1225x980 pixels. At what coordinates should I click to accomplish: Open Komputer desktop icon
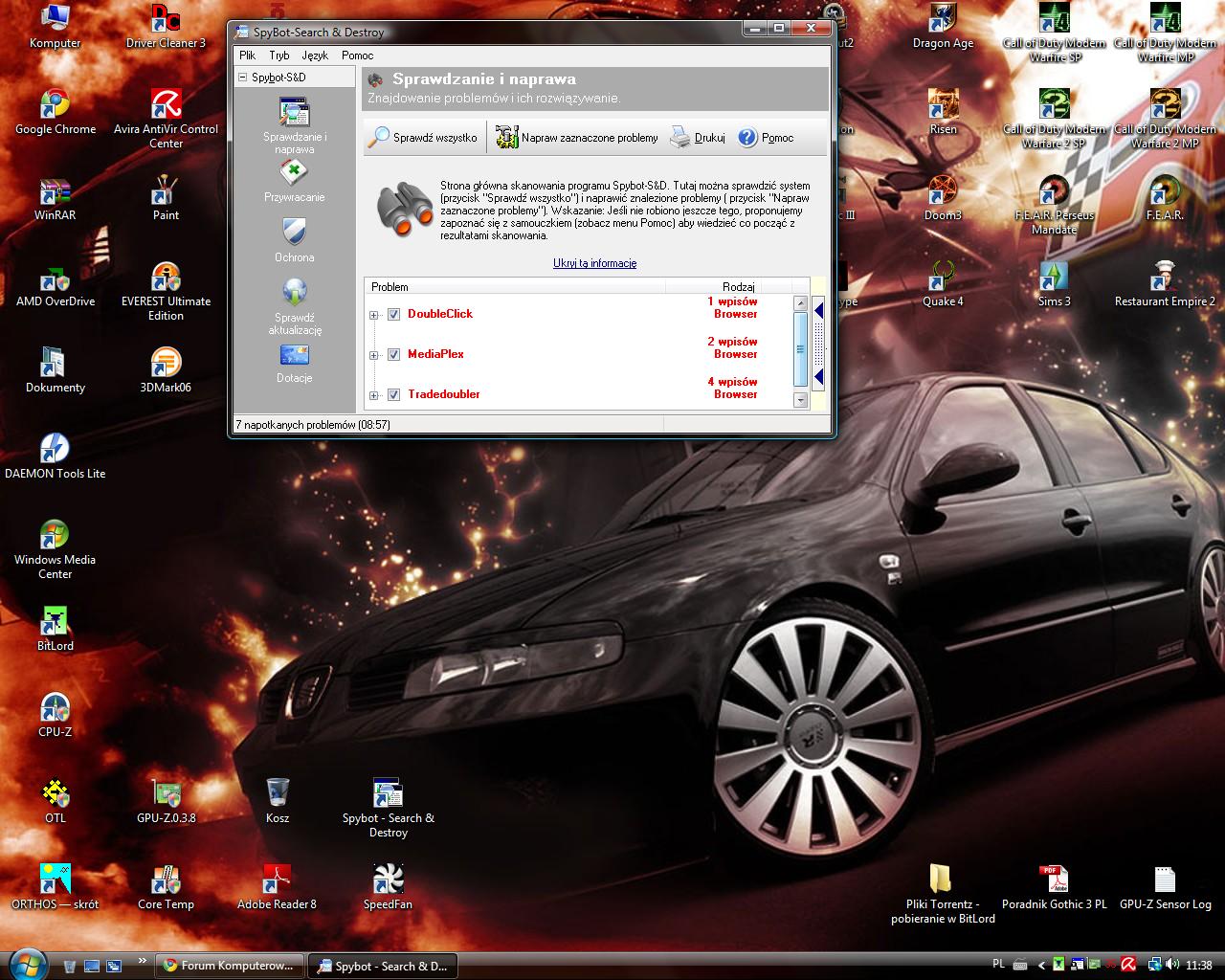56,26
